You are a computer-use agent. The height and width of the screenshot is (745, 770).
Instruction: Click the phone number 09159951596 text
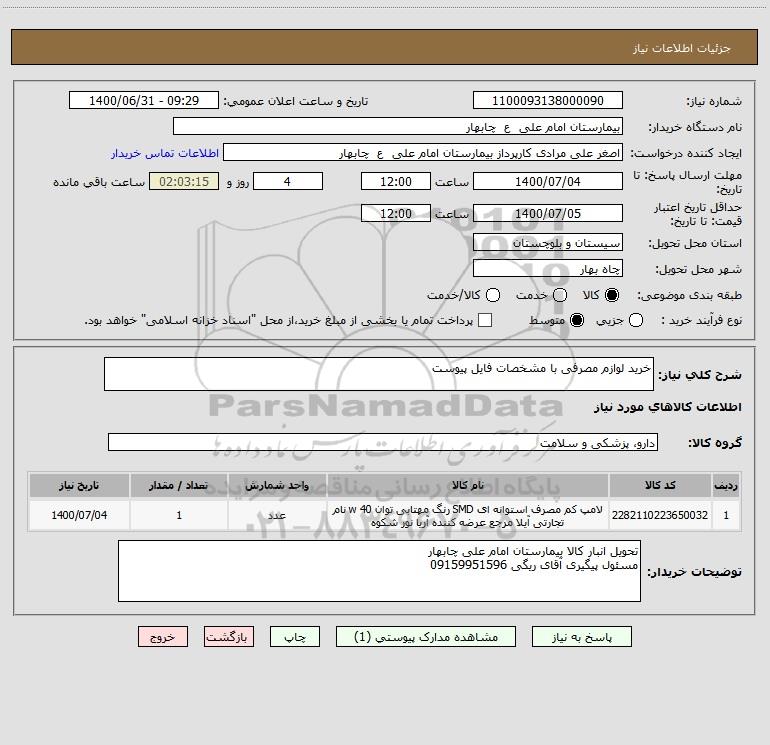point(468,565)
